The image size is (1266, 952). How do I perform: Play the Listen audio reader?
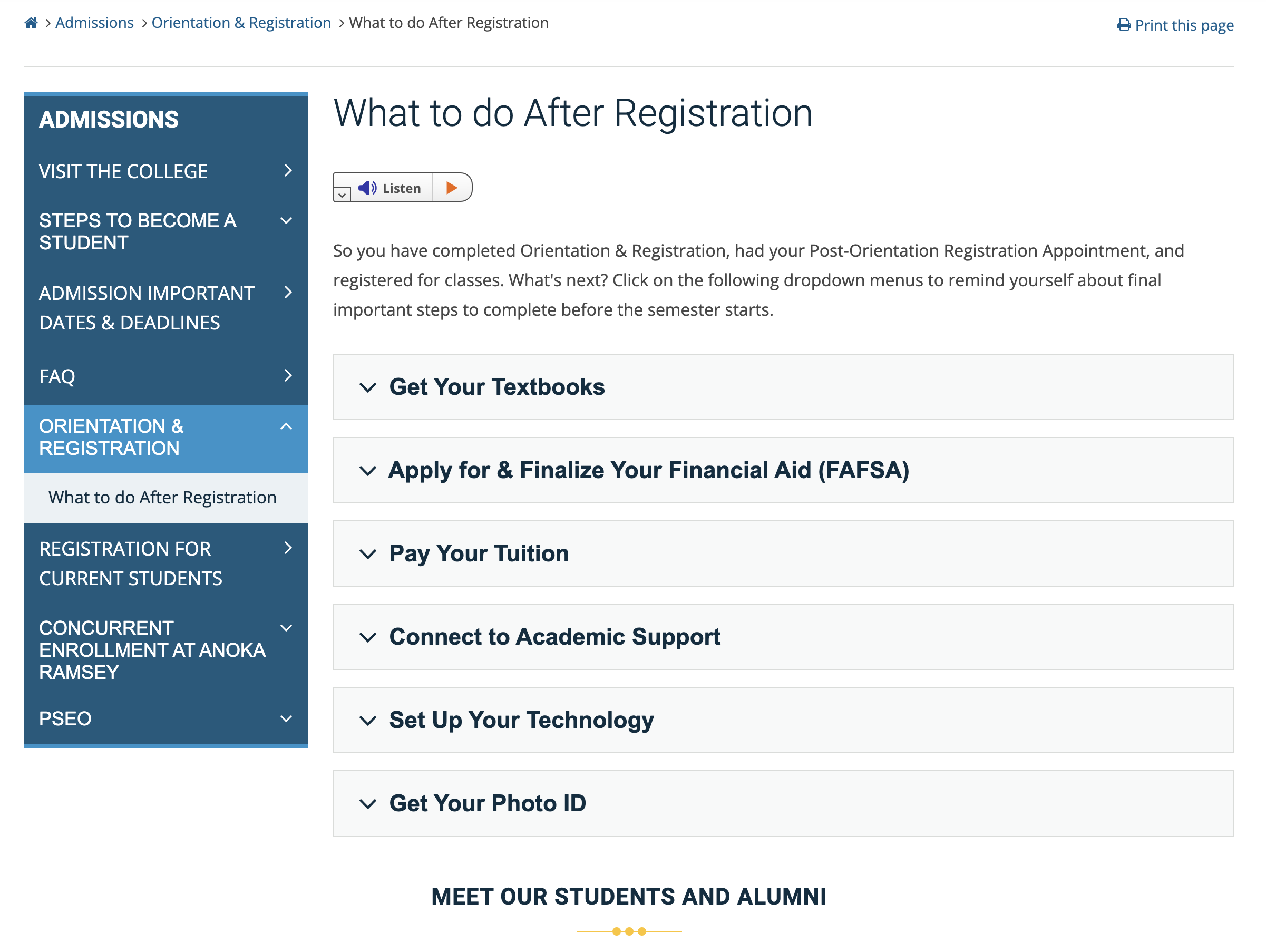click(x=452, y=188)
